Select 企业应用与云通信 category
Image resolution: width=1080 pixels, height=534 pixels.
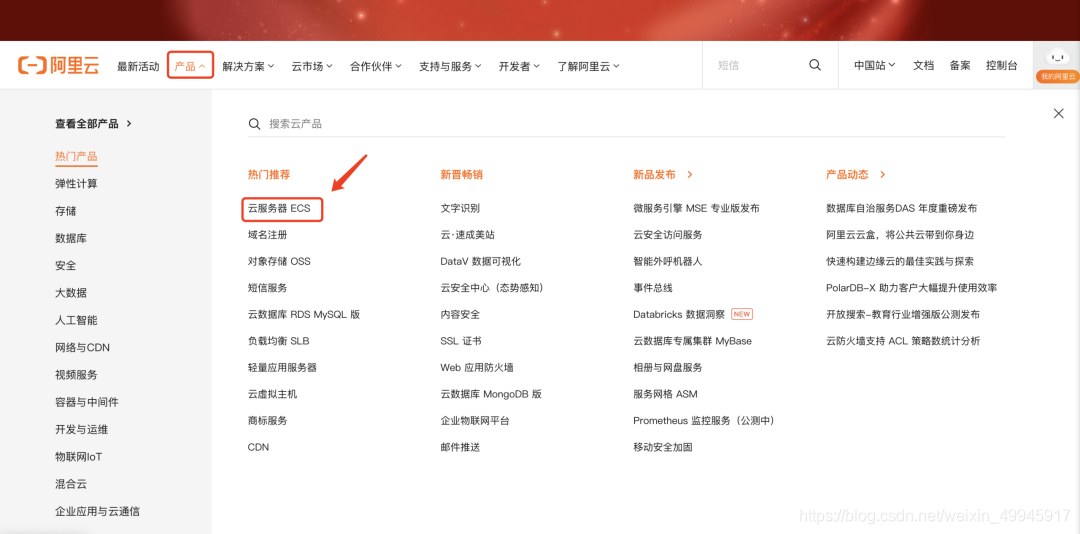98,511
